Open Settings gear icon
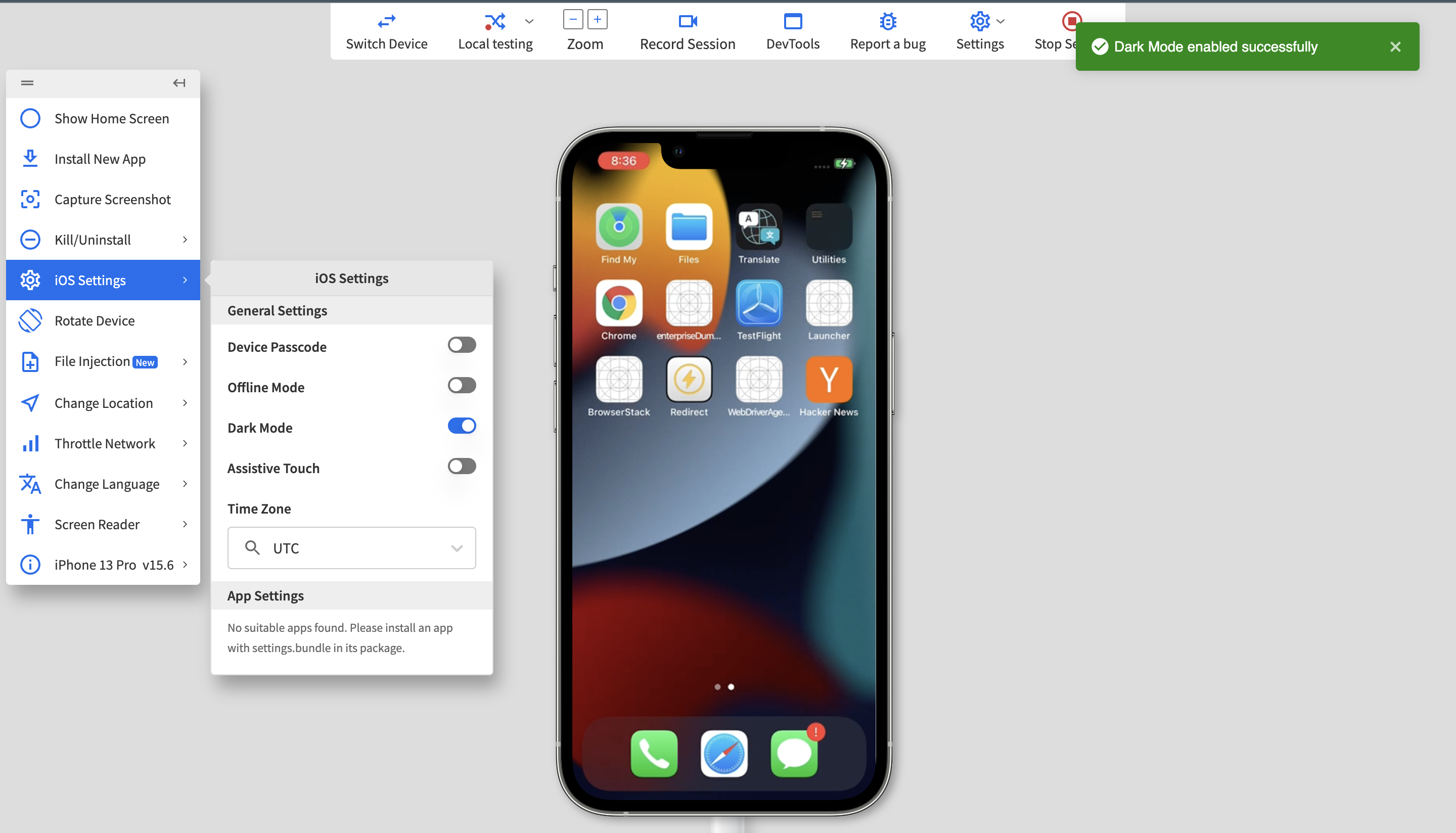Image resolution: width=1456 pixels, height=833 pixels. (979, 20)
